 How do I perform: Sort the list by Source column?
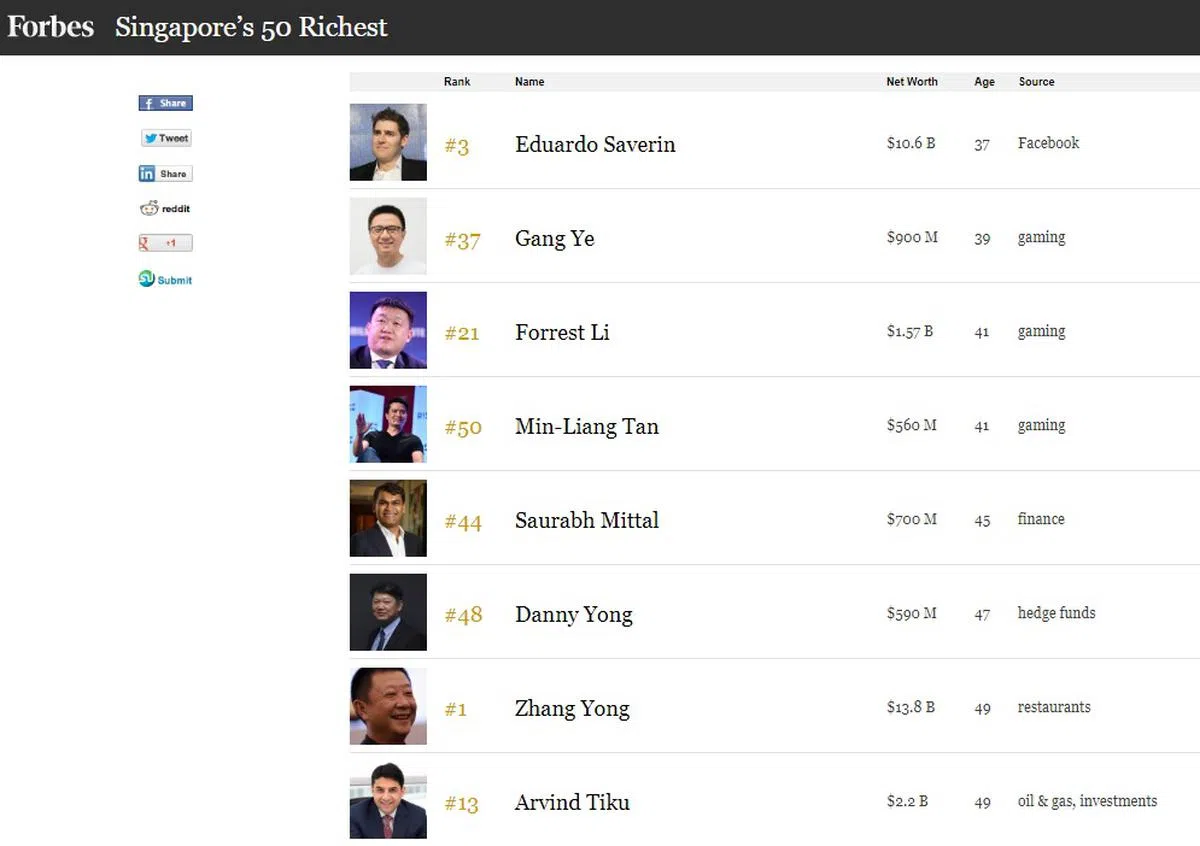click(1036, 82)
